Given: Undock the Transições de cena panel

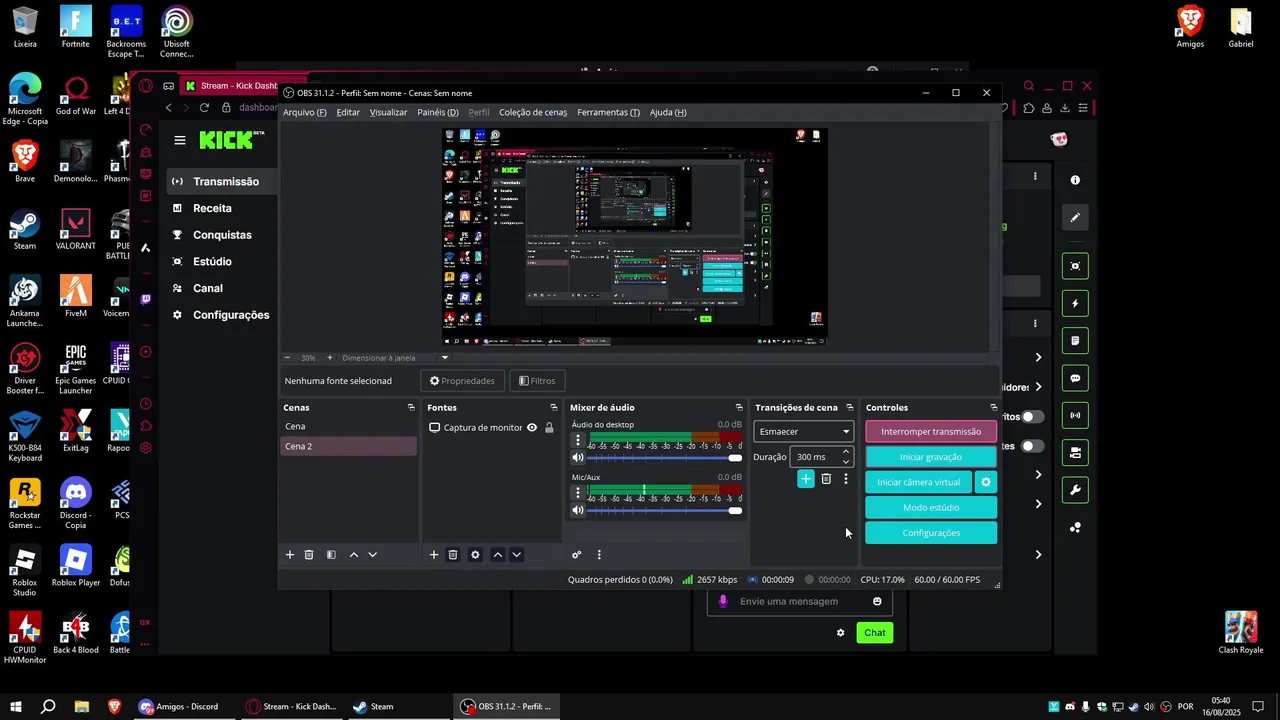Looking at the screenshot, I should 850,407.
